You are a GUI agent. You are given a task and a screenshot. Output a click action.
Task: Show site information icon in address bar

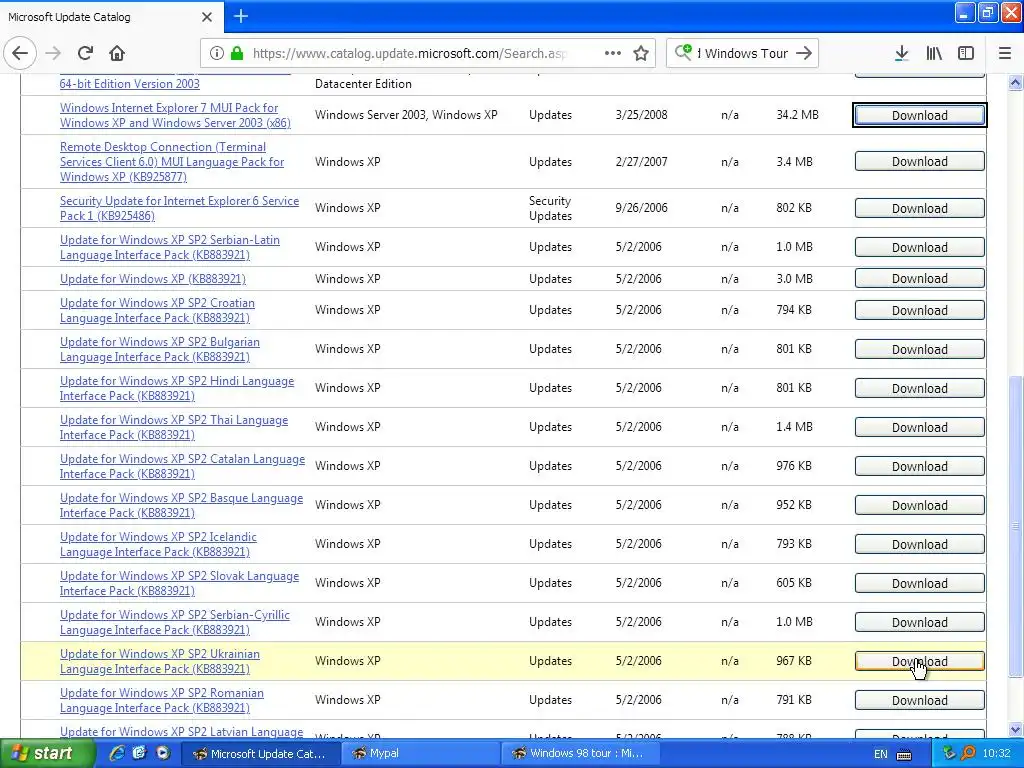tap(217, 54)
